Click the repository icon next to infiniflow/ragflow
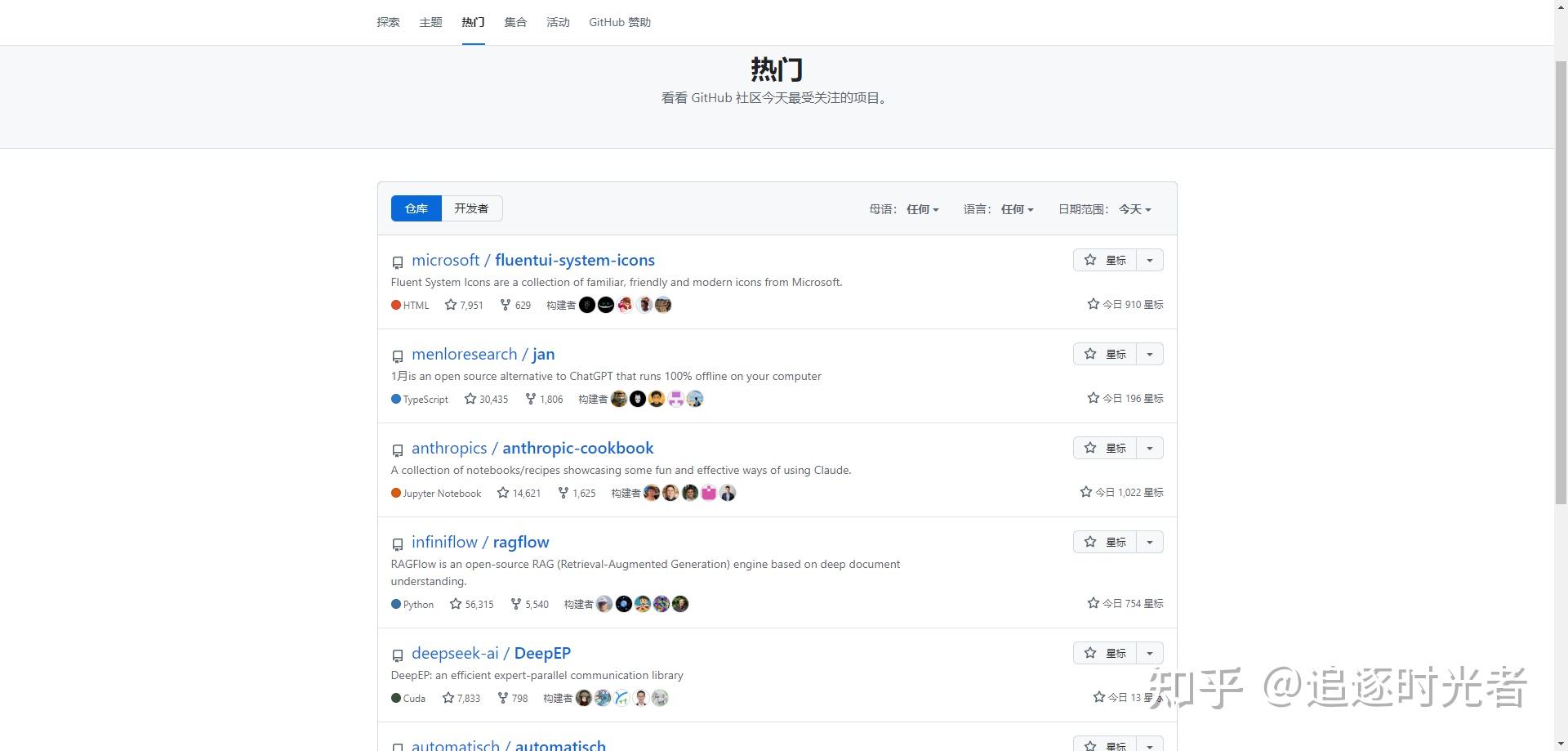 pyautogui.click(x=398, y=544)
